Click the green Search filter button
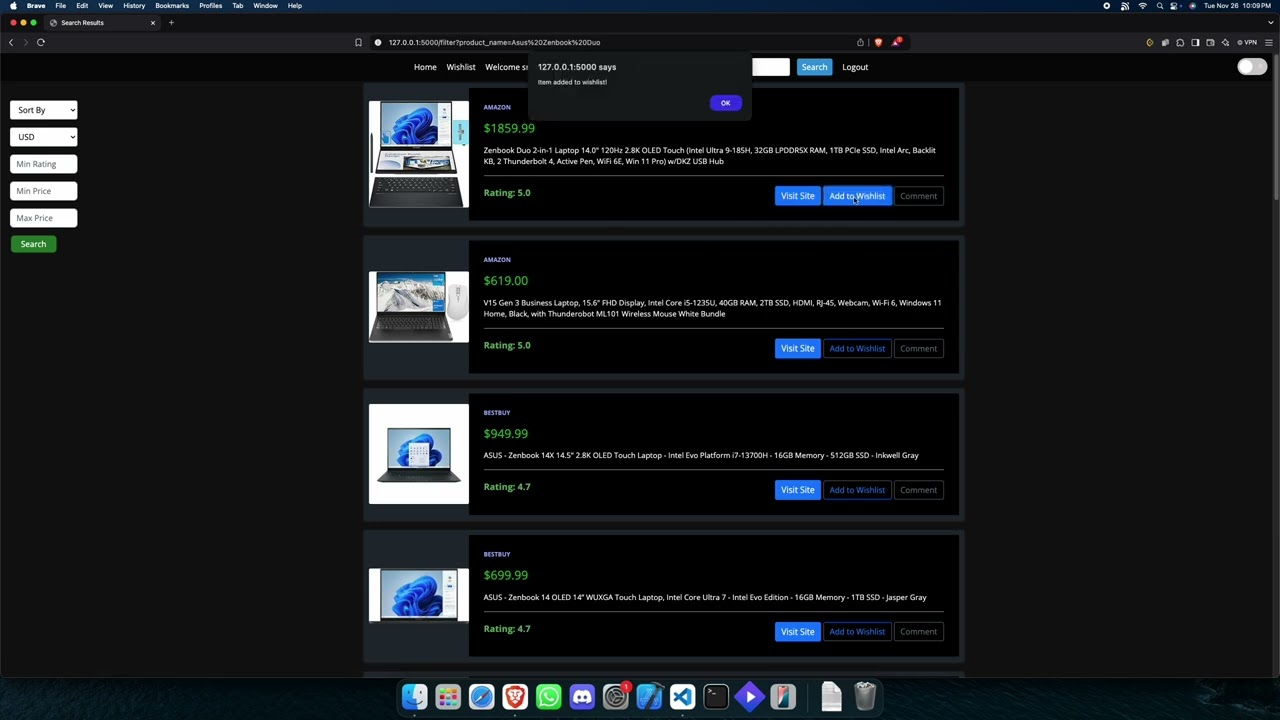The width and height of the screenshot is (1280, 720). click(x=33, y=244)
